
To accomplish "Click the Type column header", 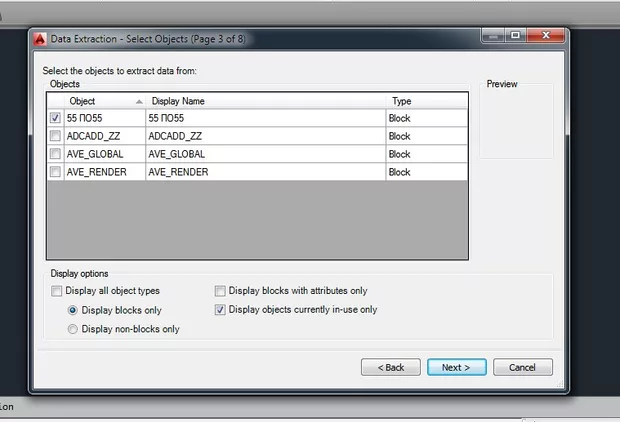I will [x=425, y=101].
